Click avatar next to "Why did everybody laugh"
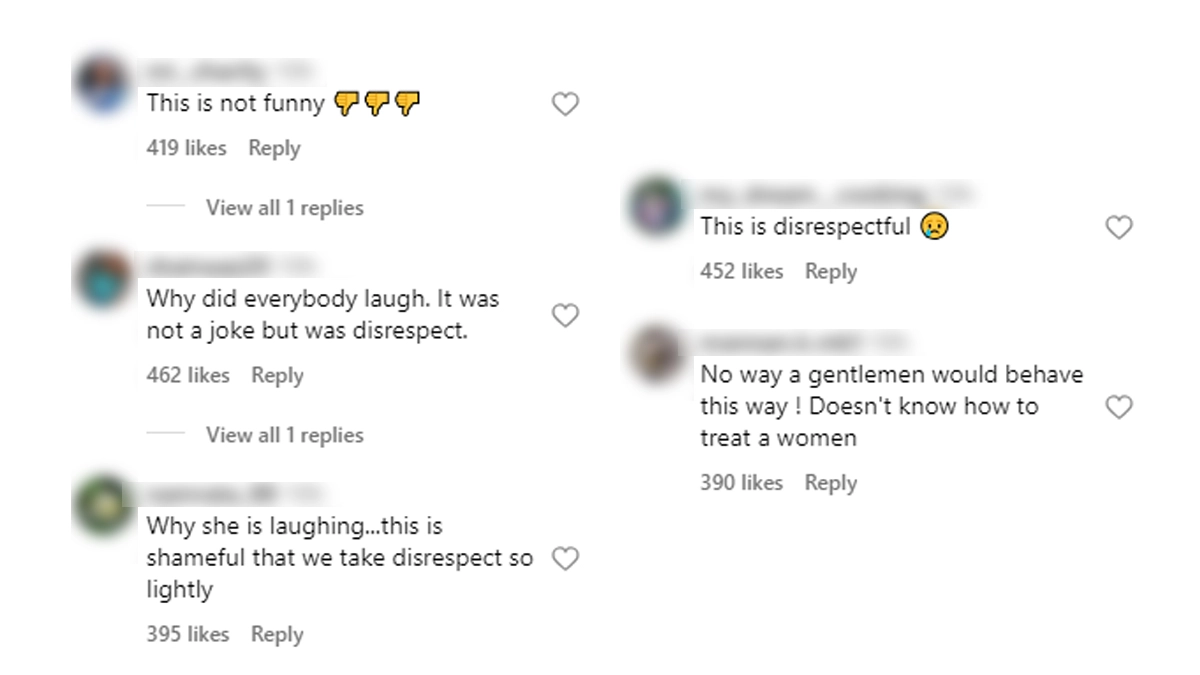The height and width of the screenshot is (675, 1200). [x=103, y=278]
